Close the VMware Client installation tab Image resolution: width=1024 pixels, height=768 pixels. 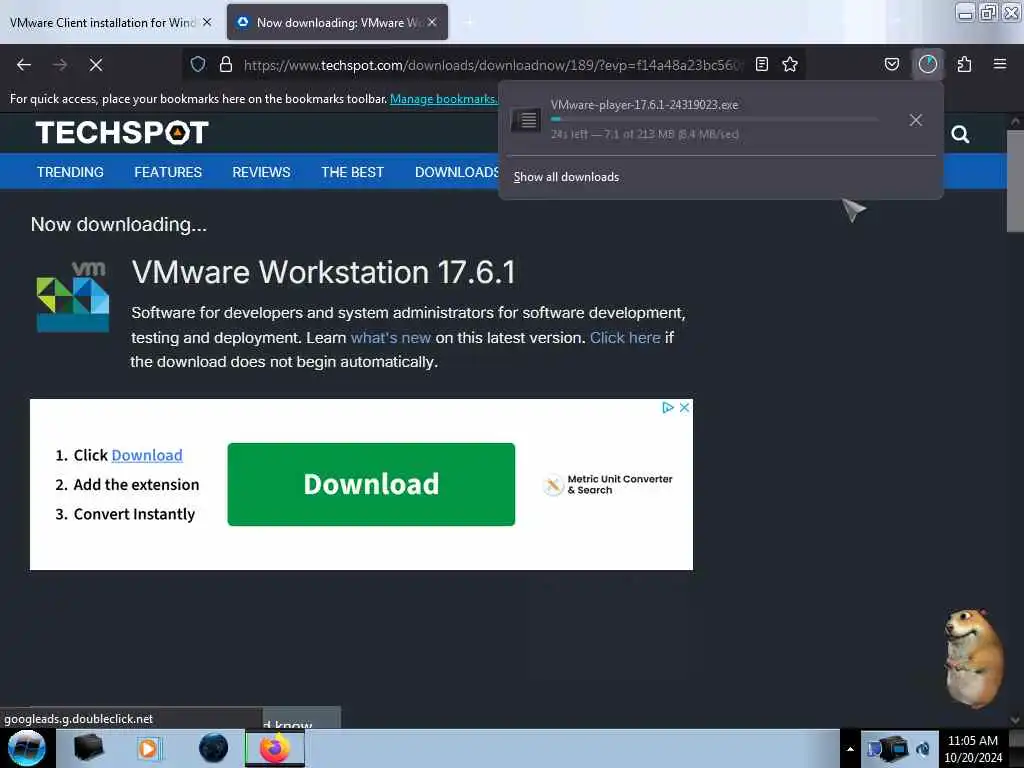coord(207,22)
